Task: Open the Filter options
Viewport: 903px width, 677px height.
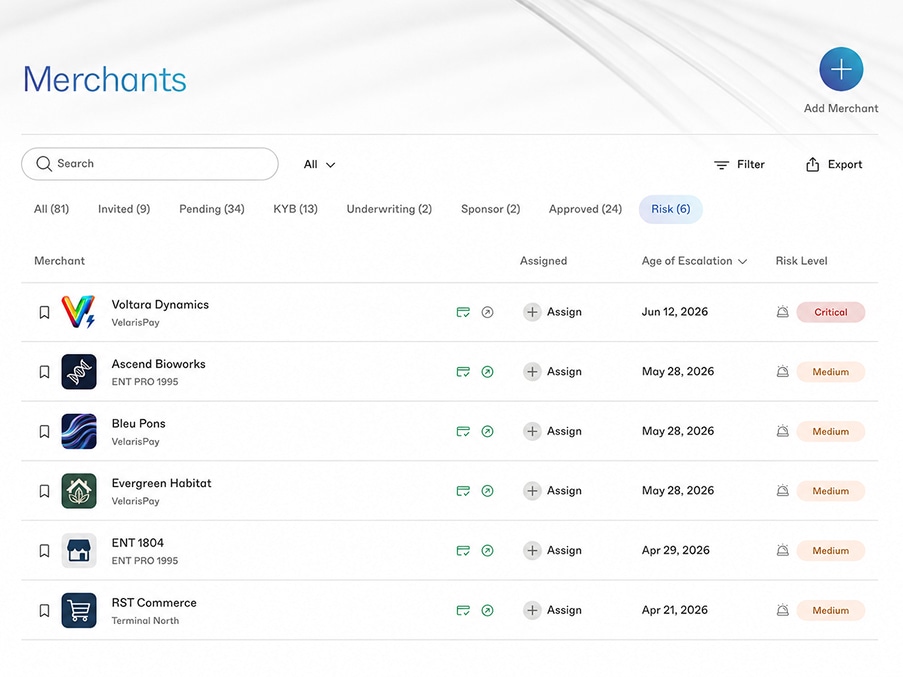Action: click(739, 165)
